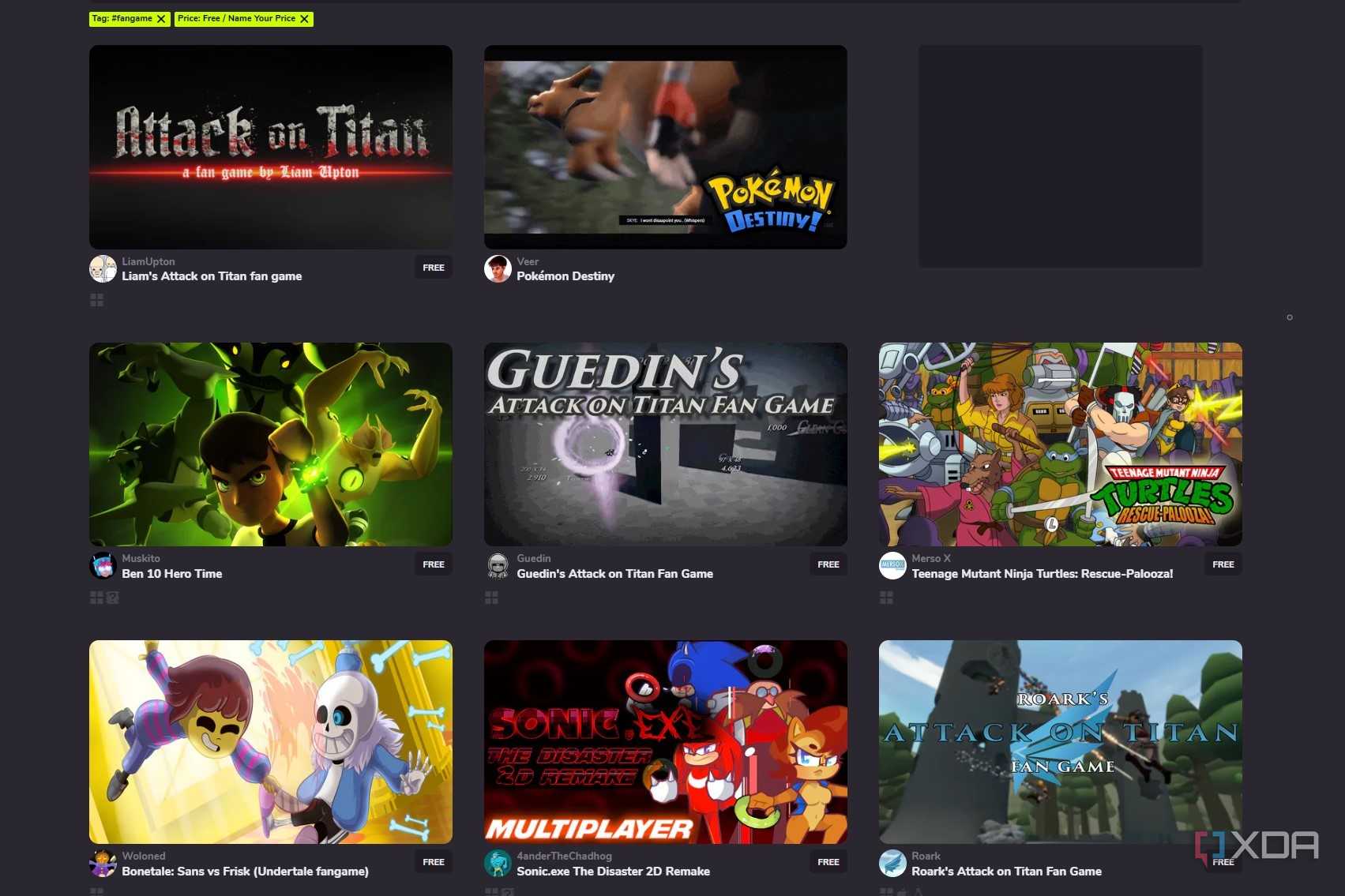Image resolution: width=1345 pixels, height=896 pixels.
Task: Open the Pokémon Destiny cover image
Action: (x=666, y=147)
